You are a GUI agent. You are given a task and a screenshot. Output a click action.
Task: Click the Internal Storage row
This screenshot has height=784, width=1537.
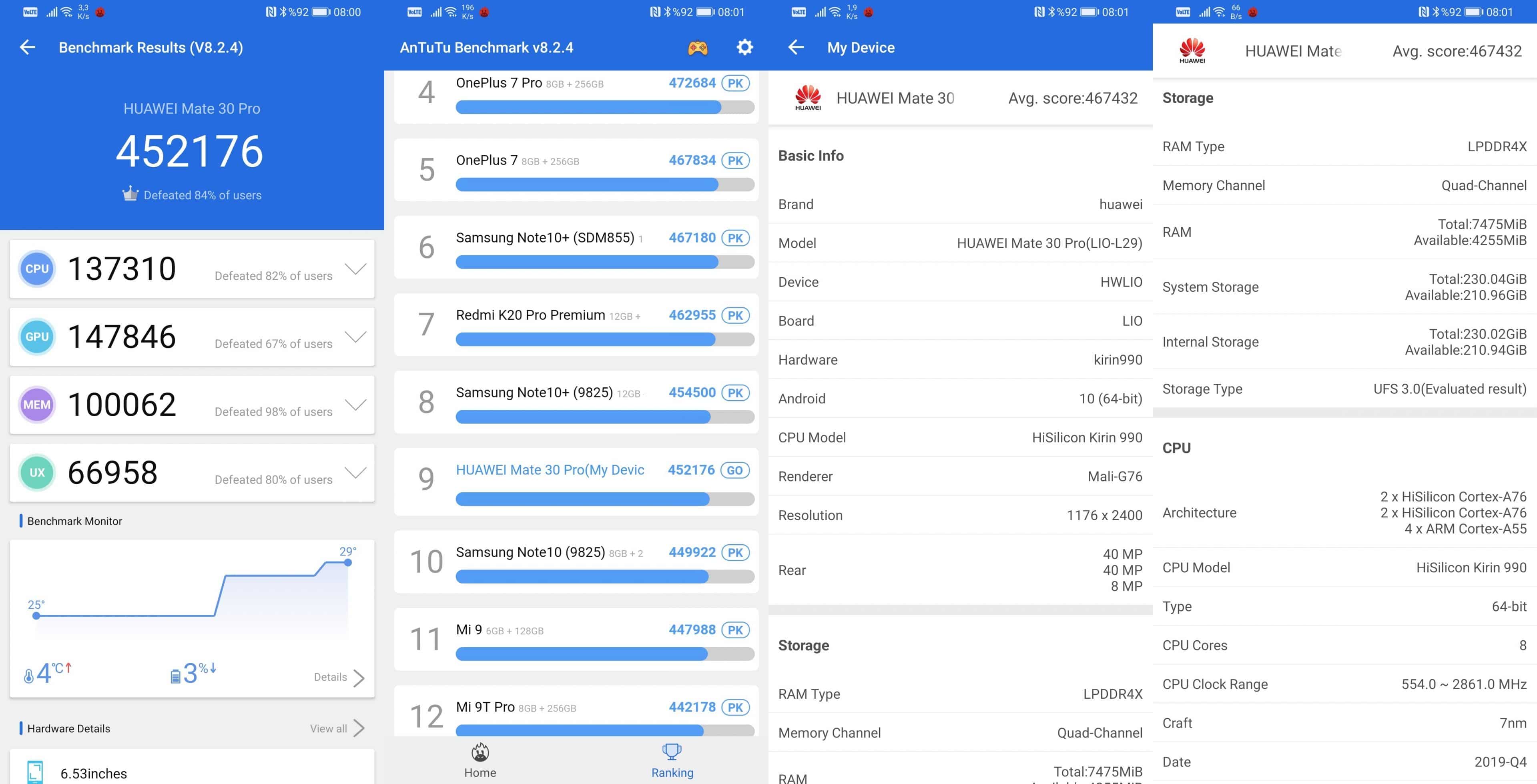tap(1344, 342)
